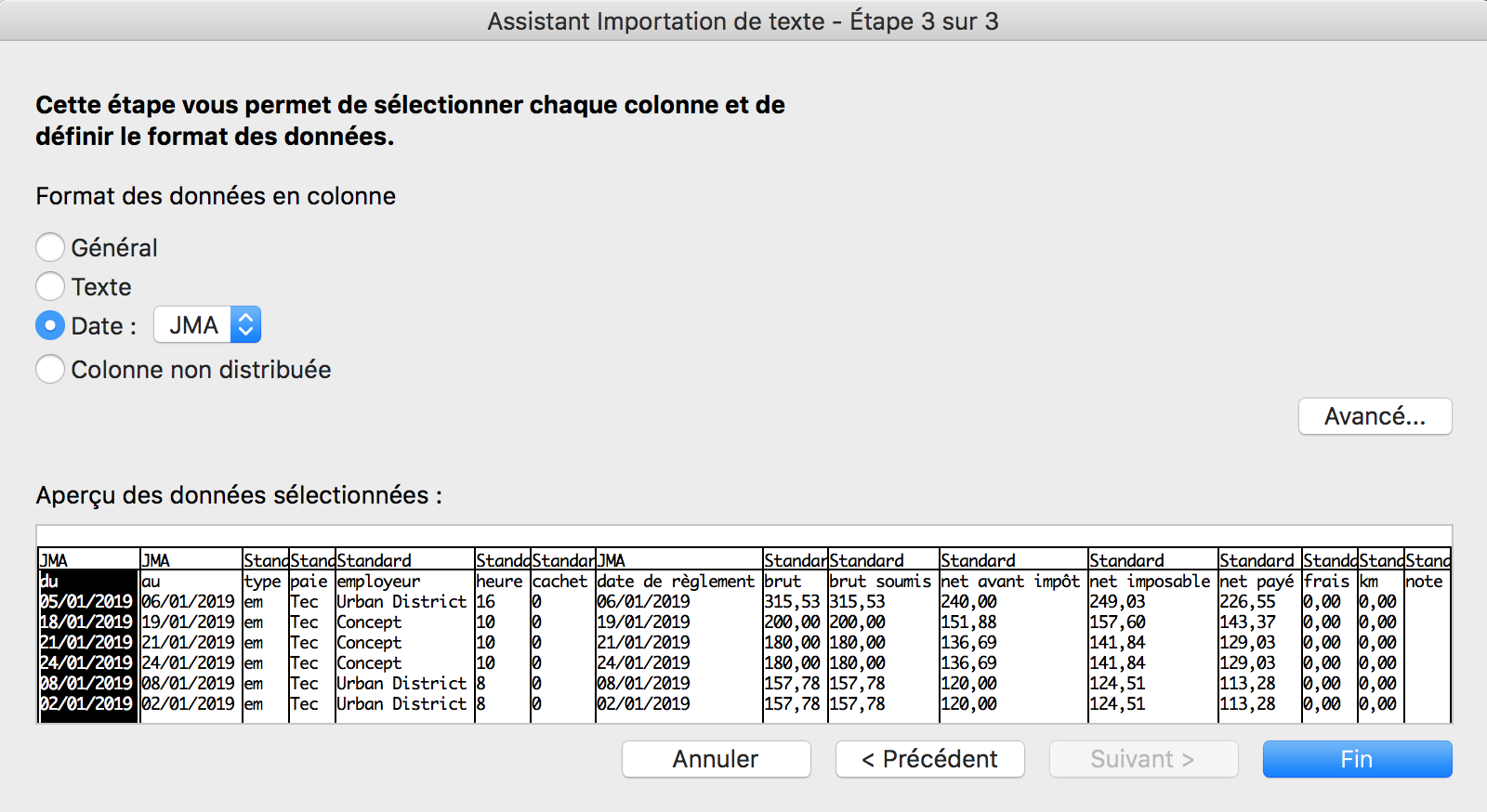Click the 240,00 net avant impôt value
1487x812 pixels.
968,601
